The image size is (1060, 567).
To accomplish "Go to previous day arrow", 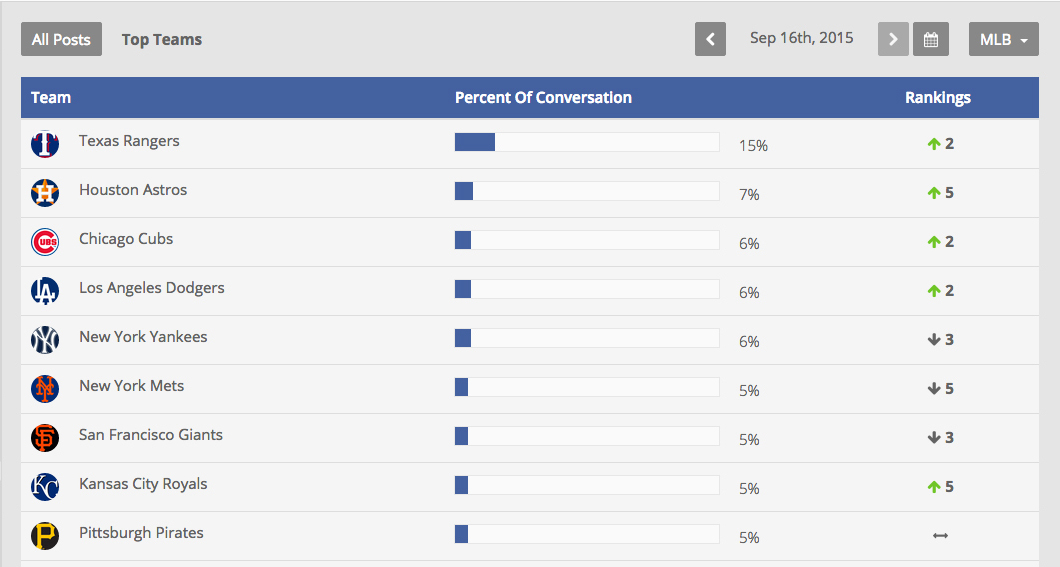I will (x=710, y=40).
